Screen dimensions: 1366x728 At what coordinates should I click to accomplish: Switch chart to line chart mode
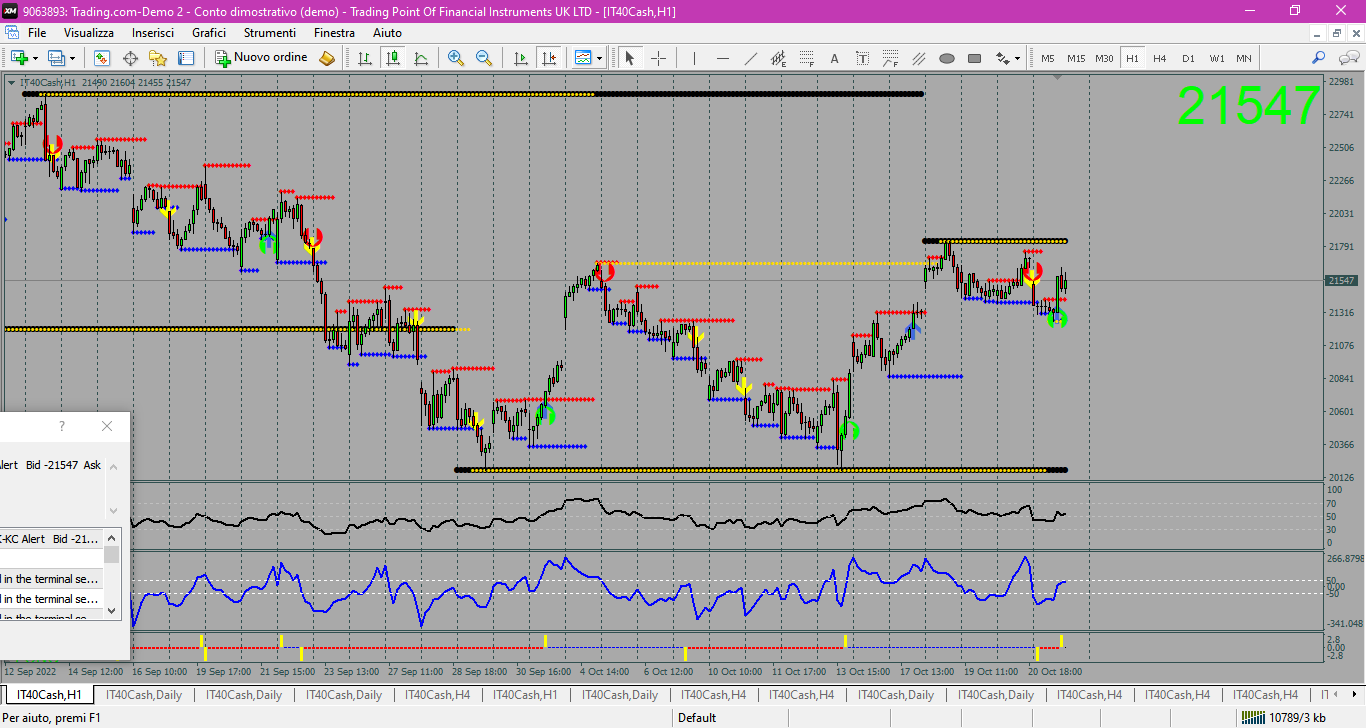(421, 58)
